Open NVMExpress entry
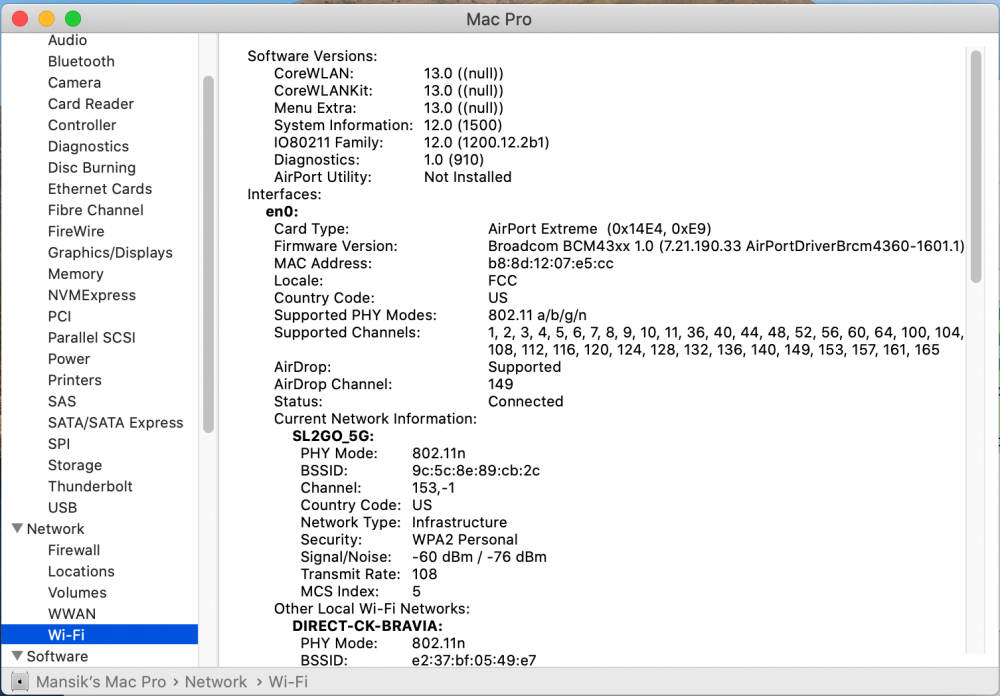The width and height of the screenshot is (1000, 696). (x=92, y=295)
